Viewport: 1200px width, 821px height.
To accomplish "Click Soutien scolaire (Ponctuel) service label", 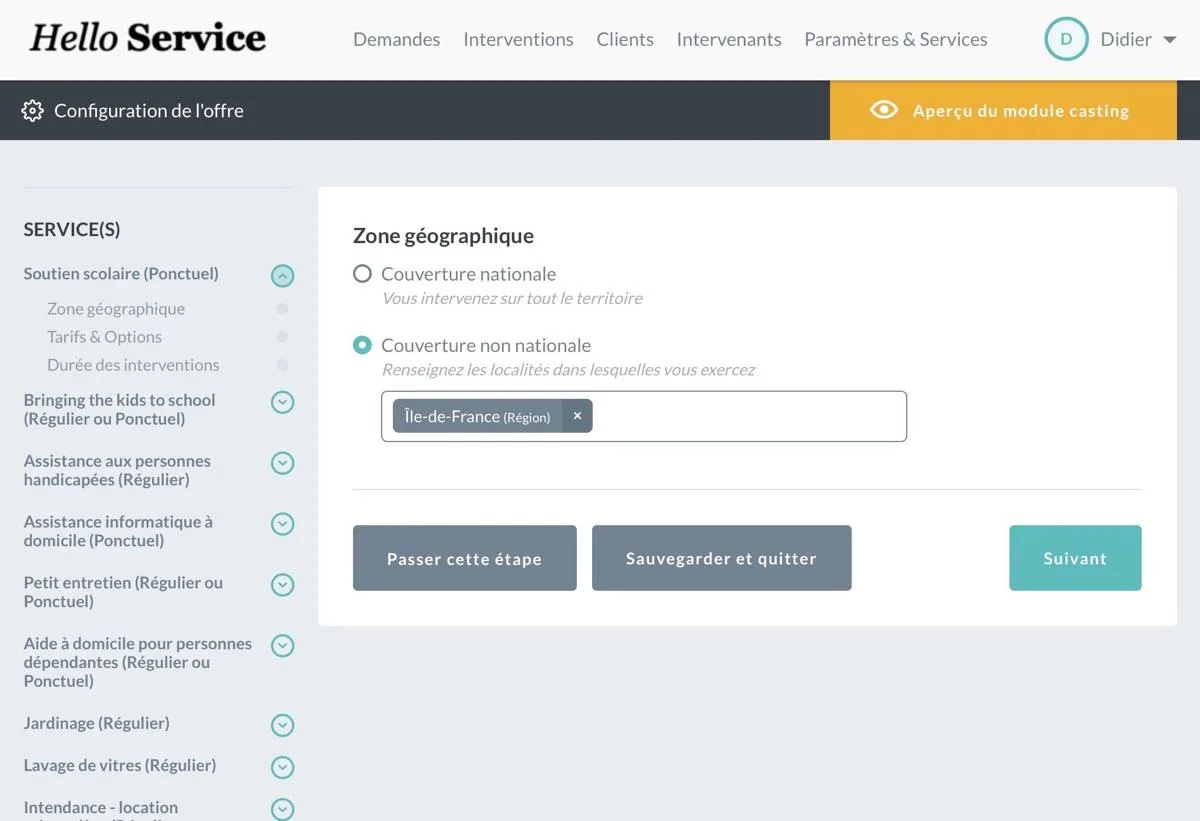I will click(121, 273).
